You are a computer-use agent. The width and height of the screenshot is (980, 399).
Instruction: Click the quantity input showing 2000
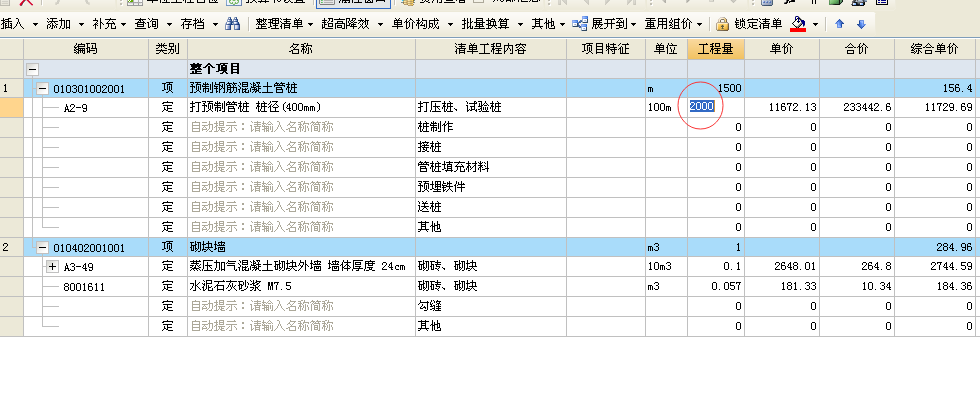(716, 107)
